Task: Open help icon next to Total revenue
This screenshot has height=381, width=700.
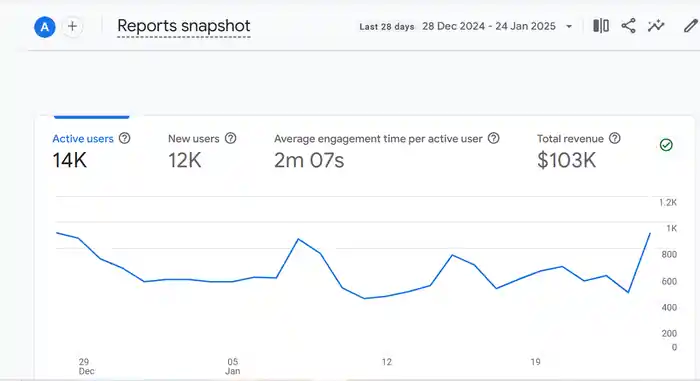Action: (615, 138)
